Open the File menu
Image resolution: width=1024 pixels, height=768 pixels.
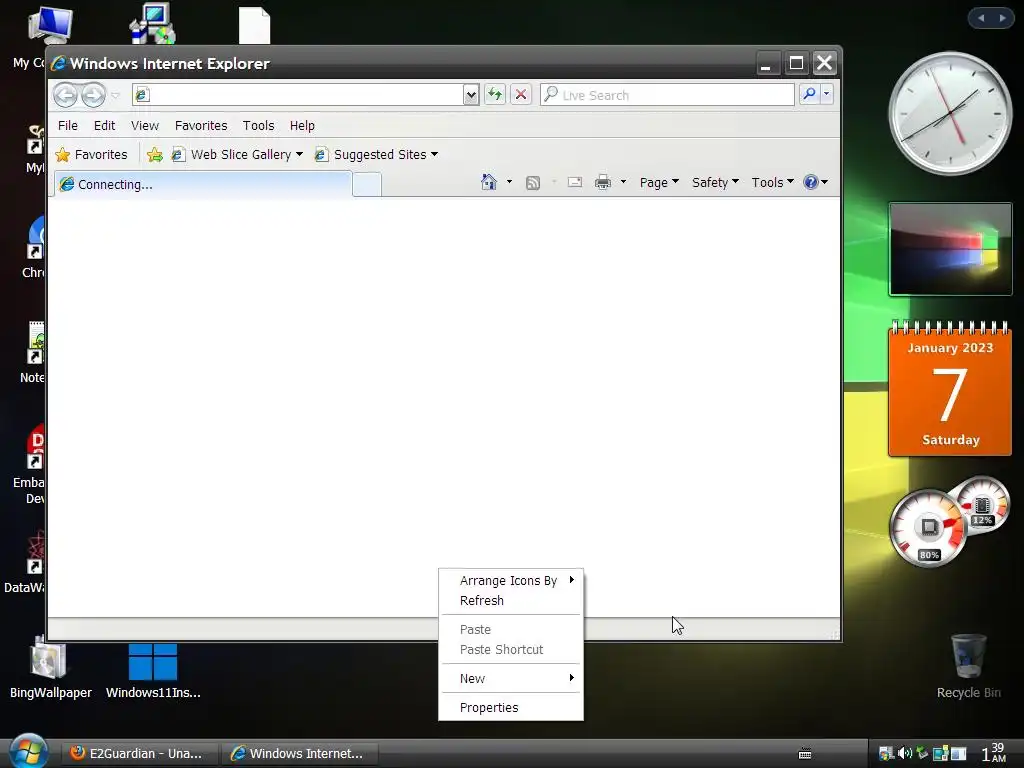pos(68,125)
